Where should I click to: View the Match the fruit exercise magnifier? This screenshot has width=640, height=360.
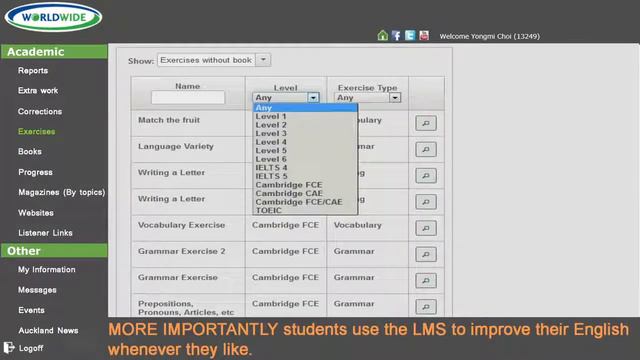coord(426,123)
